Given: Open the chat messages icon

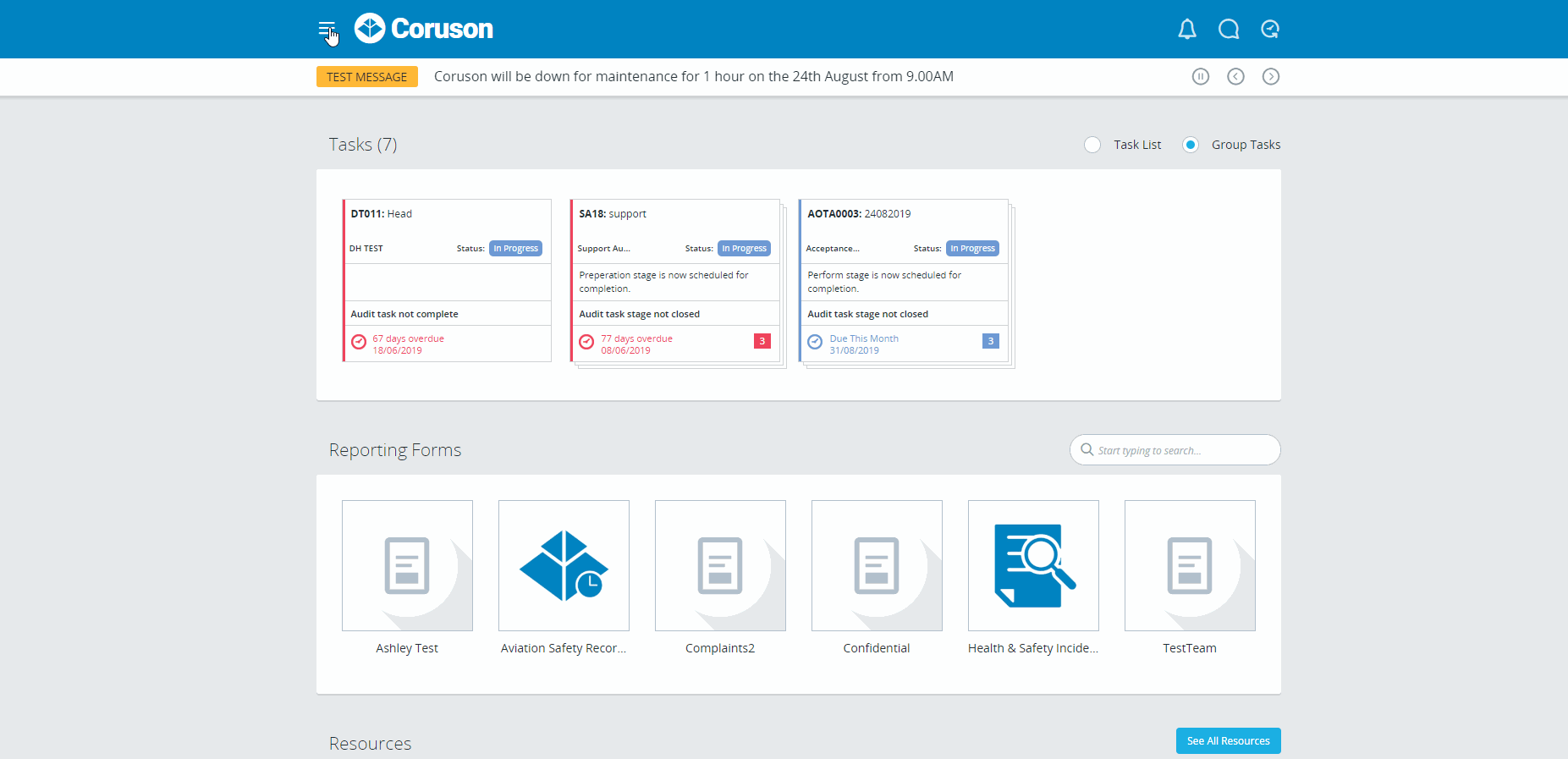Looking at the screenshot, I should [1229, 30].
